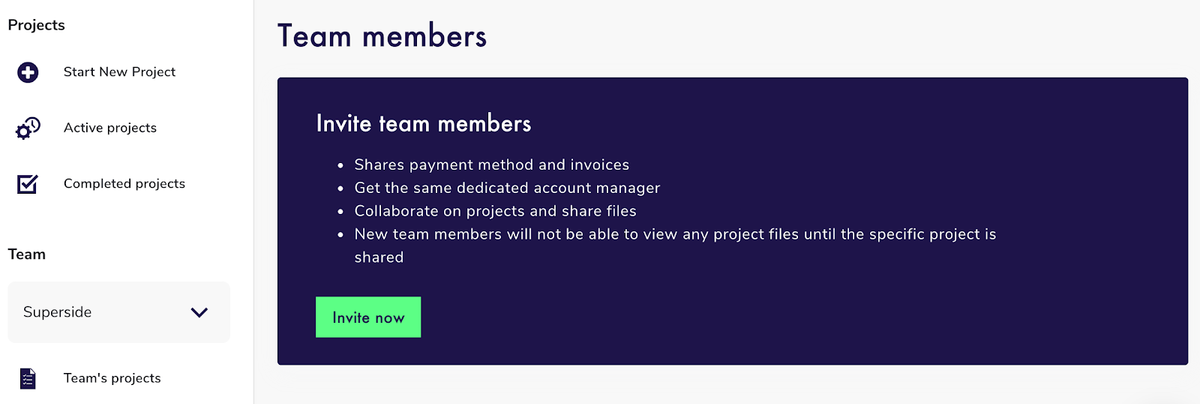
Task: Click the Invite team members card title
Action: pos(423,124)
